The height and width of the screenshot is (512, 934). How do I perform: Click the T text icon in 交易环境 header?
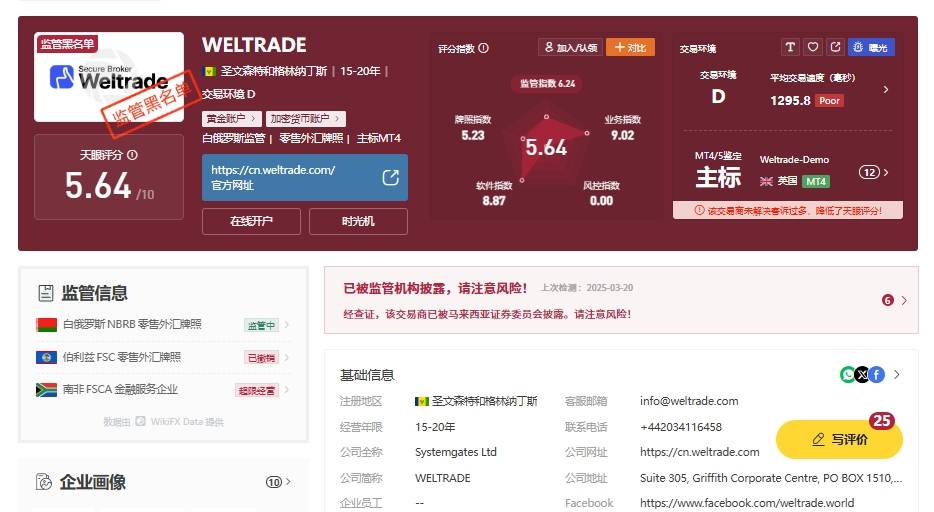coord(790,47)
